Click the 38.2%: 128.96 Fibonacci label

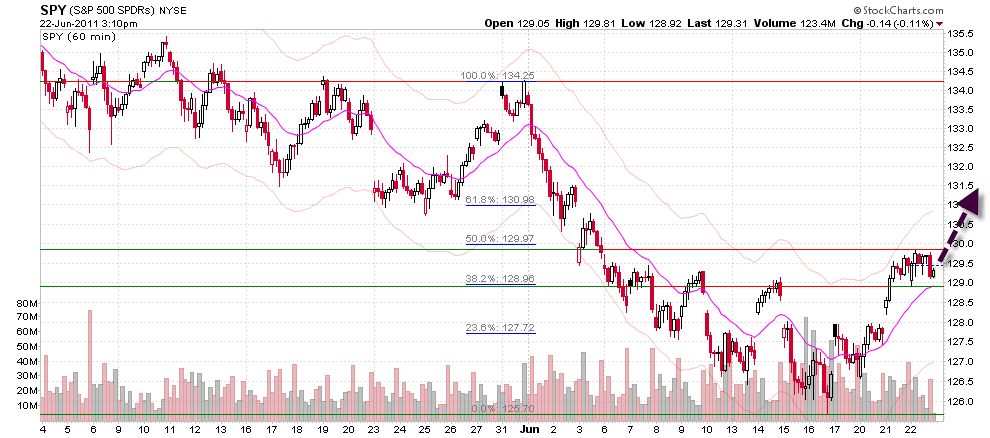500,278
